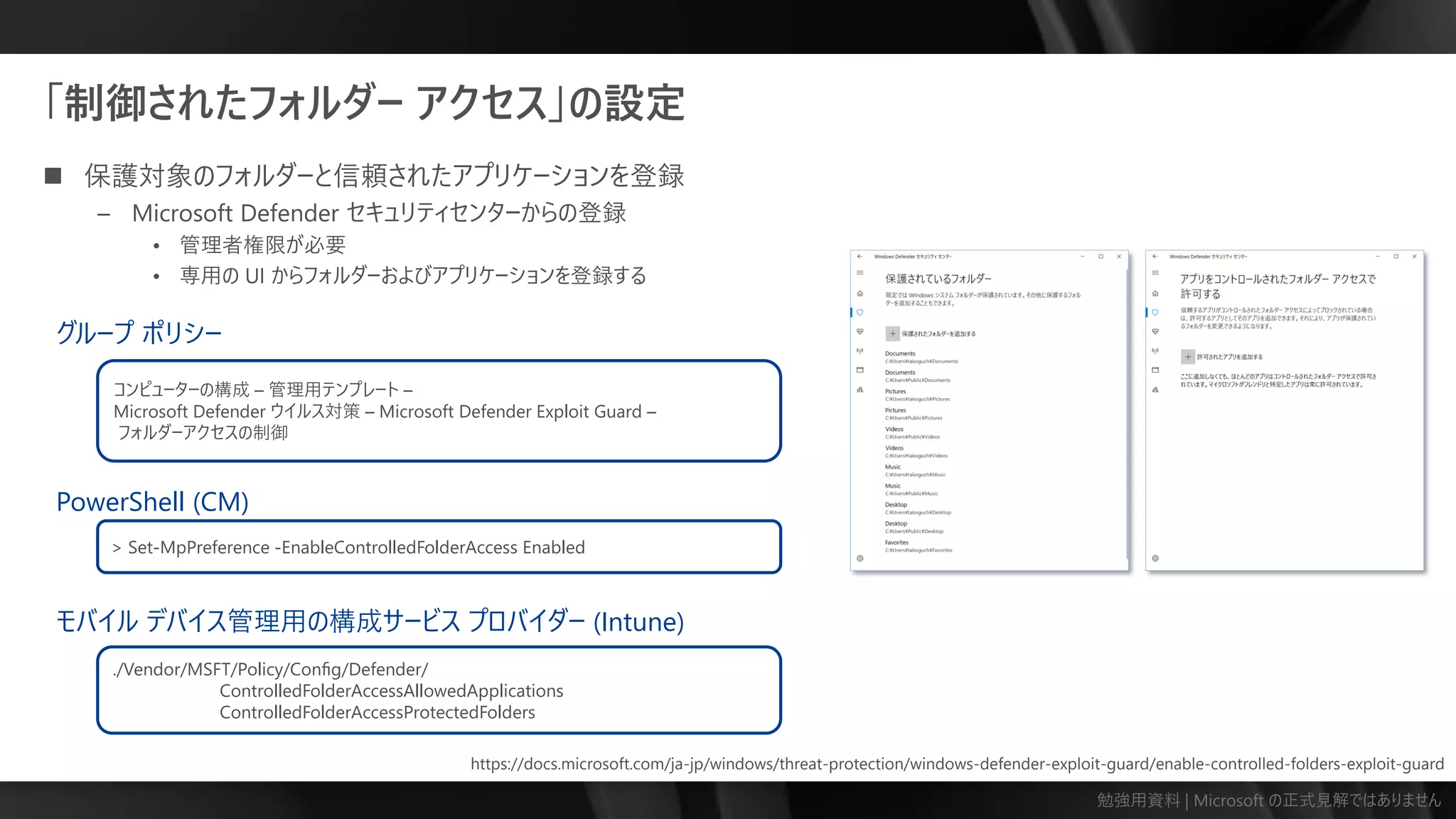The image size is (1456, 819).
Task: Open settings gear in the allow-app window
Action: pyautogui.click(x=1155, y=558)
